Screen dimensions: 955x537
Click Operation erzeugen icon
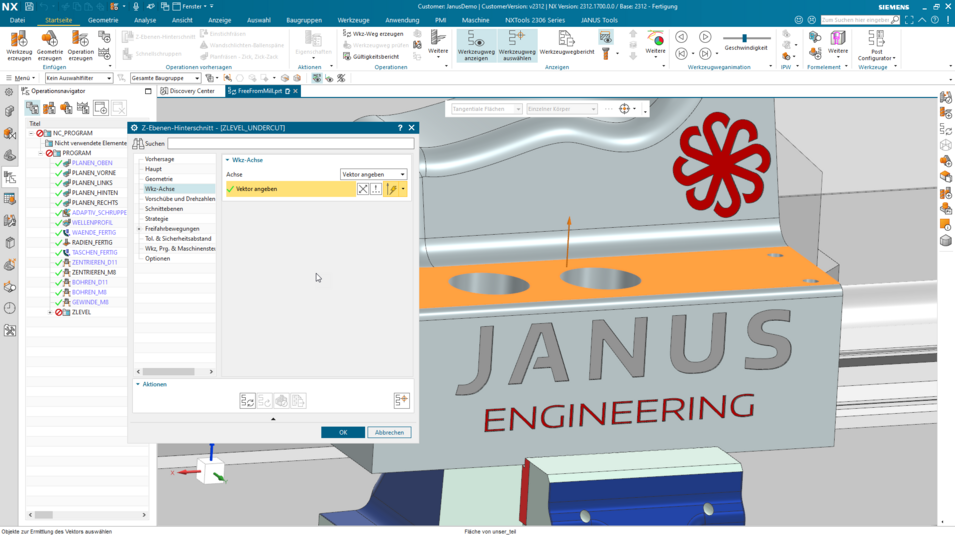[x=80, y=40]
